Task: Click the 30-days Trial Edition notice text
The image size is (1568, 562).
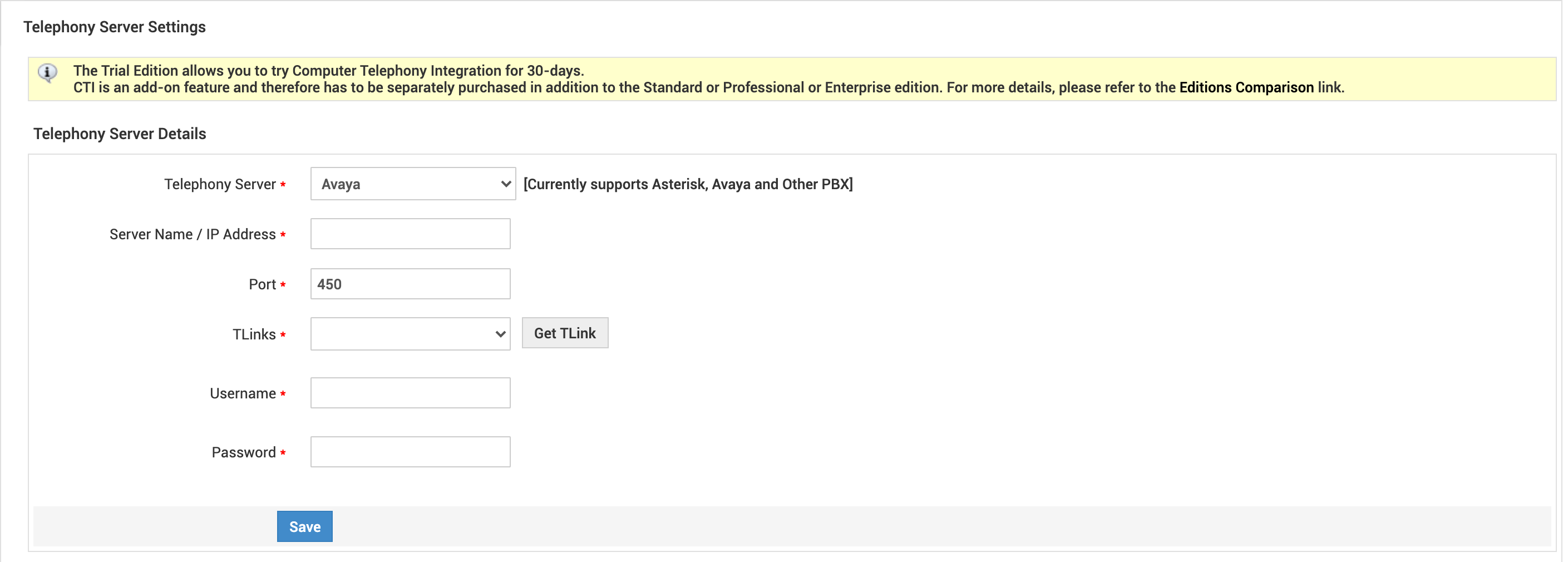Action: point(329,71)
